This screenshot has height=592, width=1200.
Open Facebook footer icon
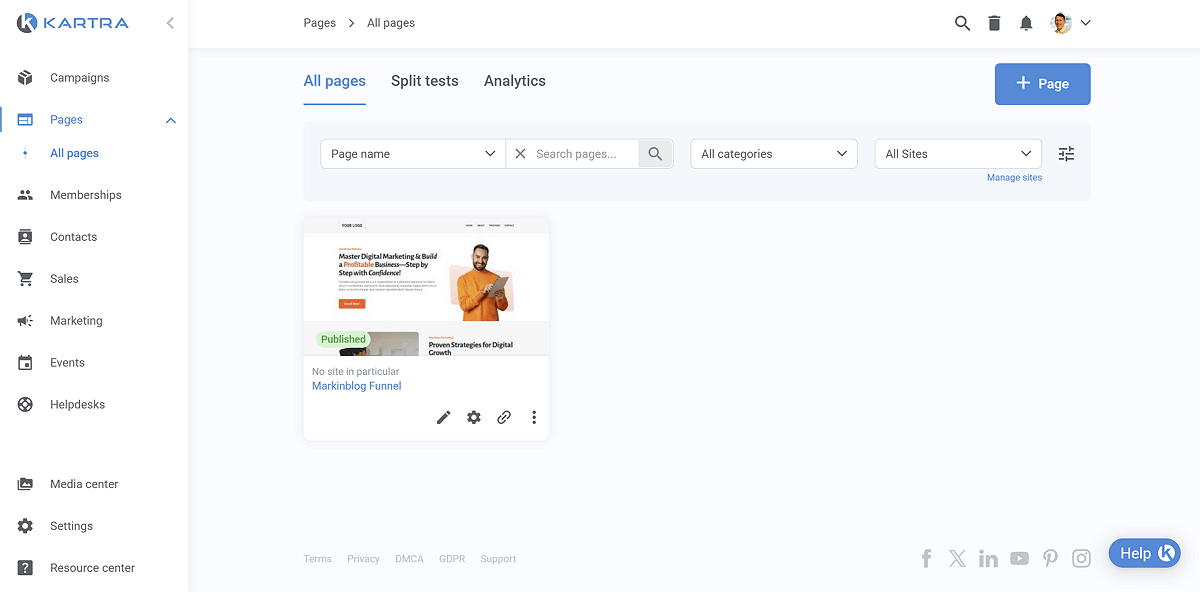pos(926,559)
